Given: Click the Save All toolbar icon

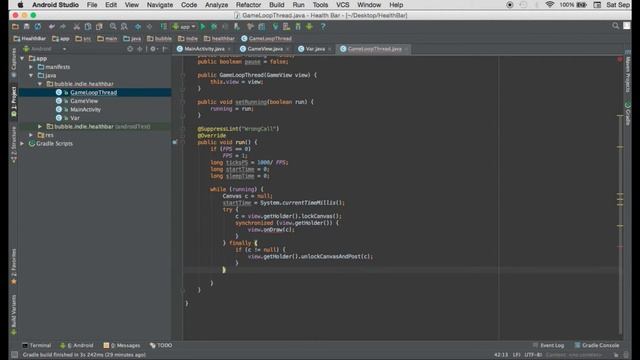Looking at the screenshot, I should coord(27,27).
